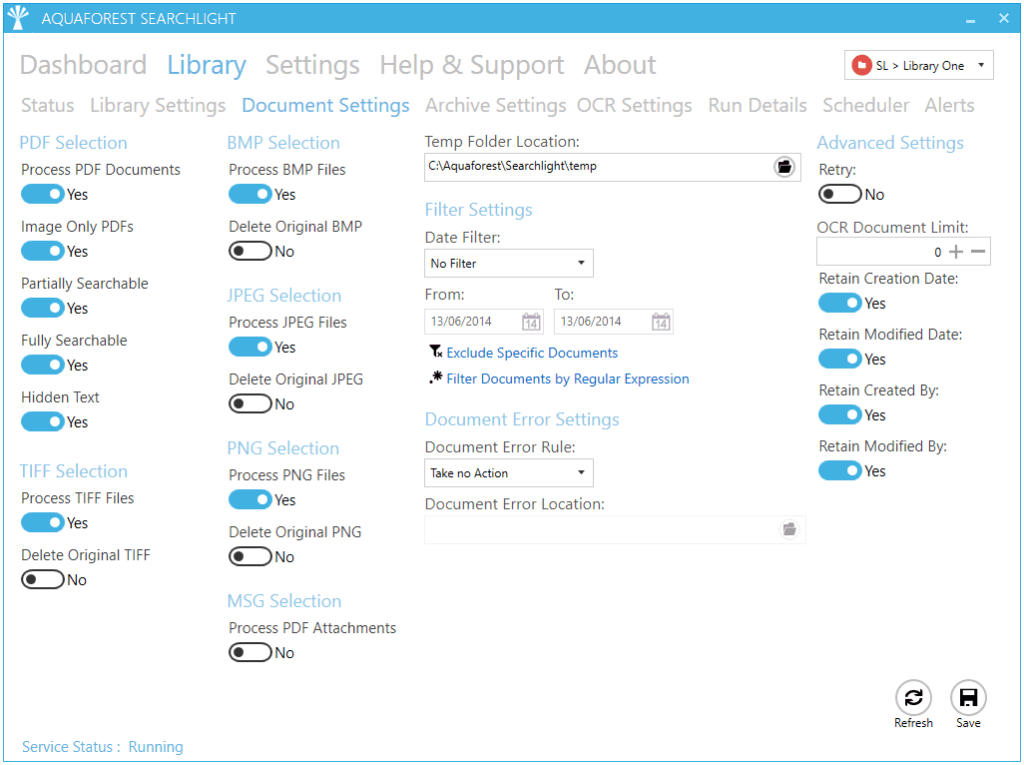The width and height of the screenshot is (1024, 765).
Task: Click the Filter Documents by Regular Expression link
Action: pos(566,379)
